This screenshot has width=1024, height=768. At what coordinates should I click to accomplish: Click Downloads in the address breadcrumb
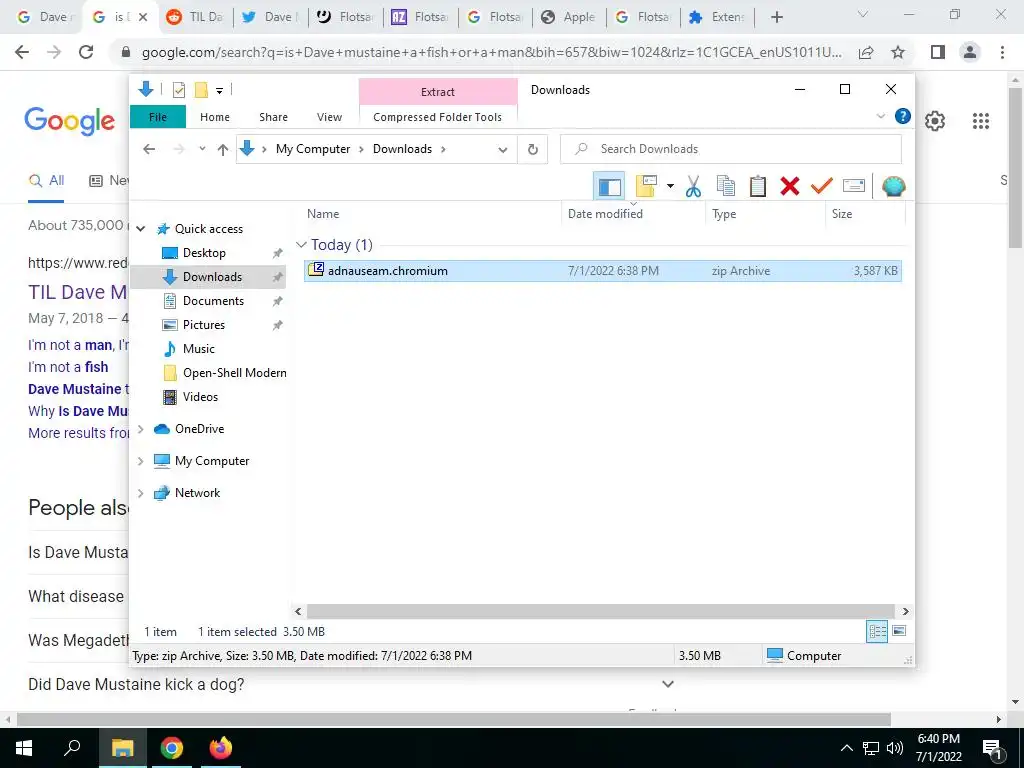point(402,149)
